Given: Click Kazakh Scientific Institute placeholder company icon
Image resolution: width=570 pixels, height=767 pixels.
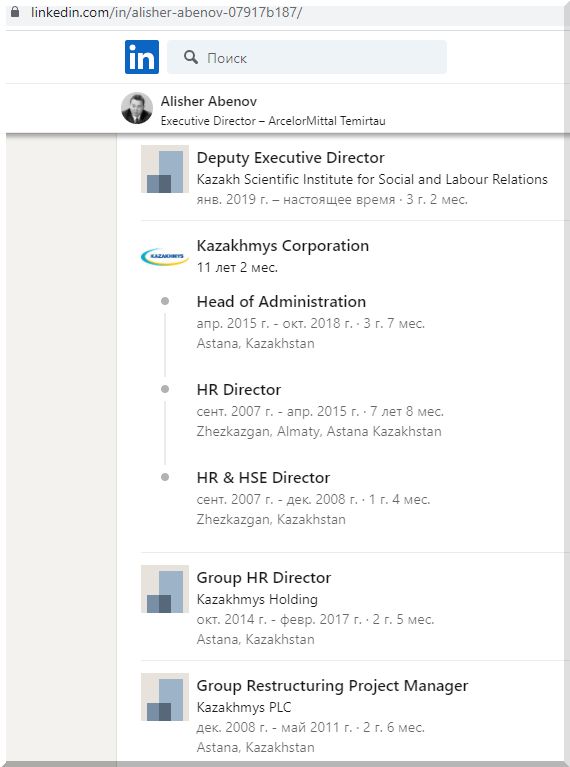Looking at the screenshot, I should (x=165, y=169).
